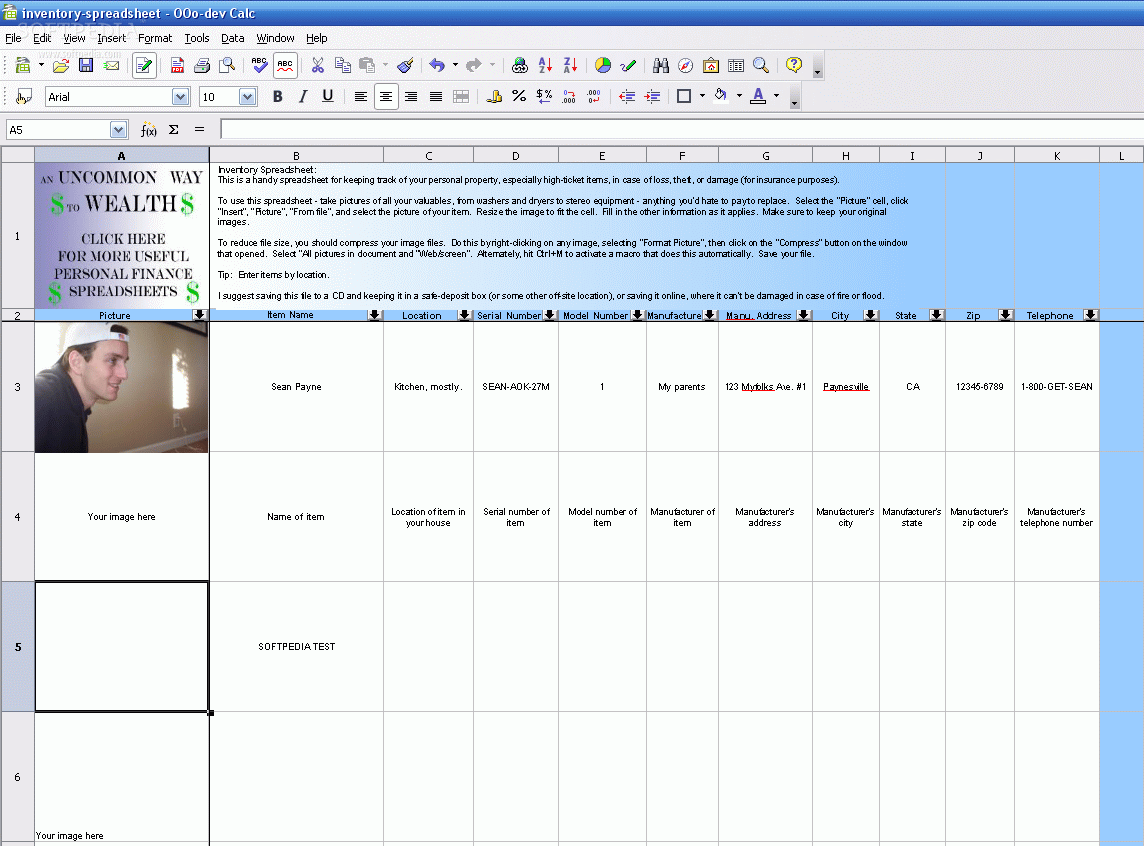
Task: Click the Help question mark icon
Action: 794,66
